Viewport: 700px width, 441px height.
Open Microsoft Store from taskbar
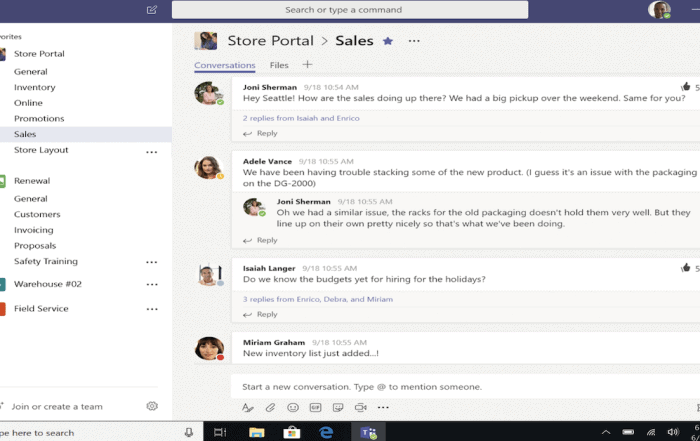292,432
